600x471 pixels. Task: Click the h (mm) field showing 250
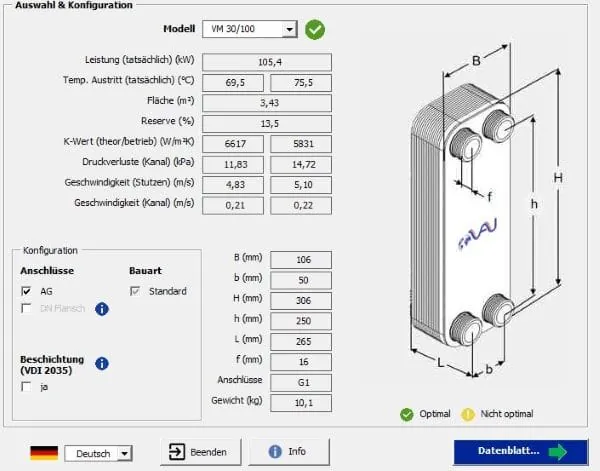pos(301,321)
